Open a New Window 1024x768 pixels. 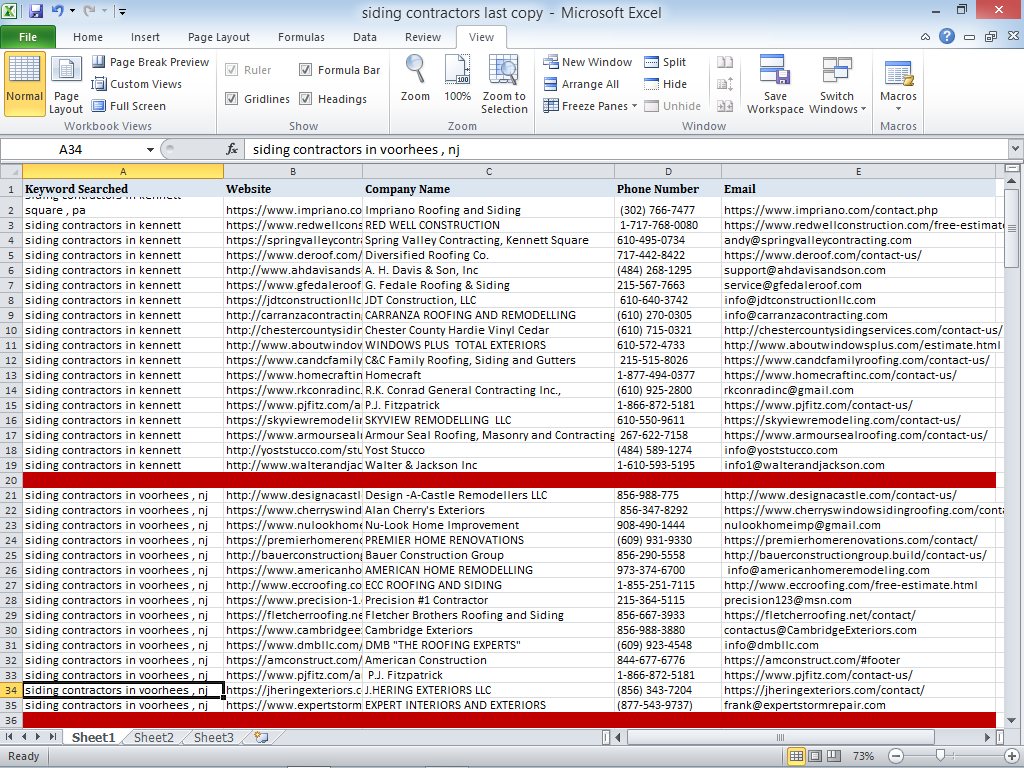[588, 62]
